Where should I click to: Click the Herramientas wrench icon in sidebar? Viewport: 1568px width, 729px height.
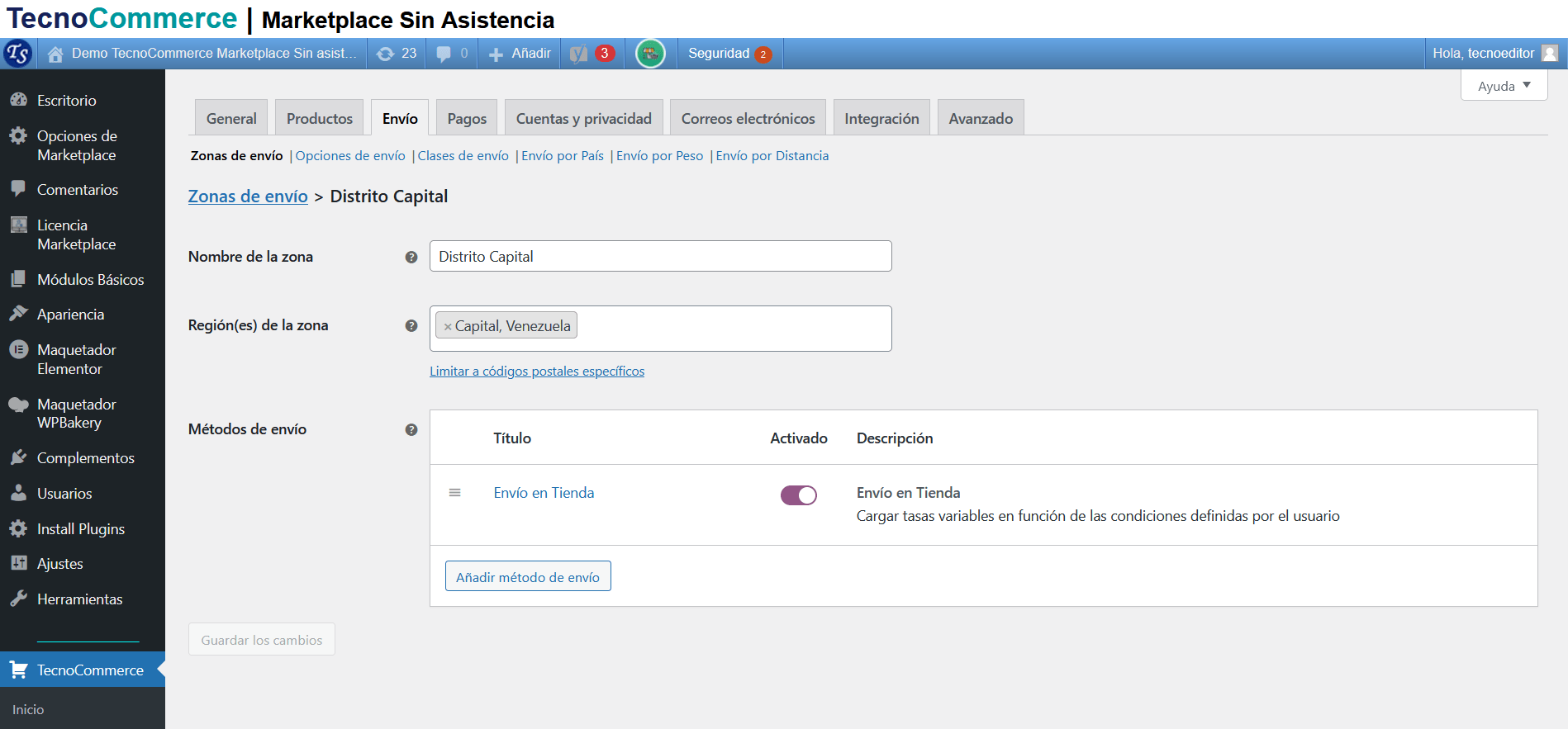(18, 599)
